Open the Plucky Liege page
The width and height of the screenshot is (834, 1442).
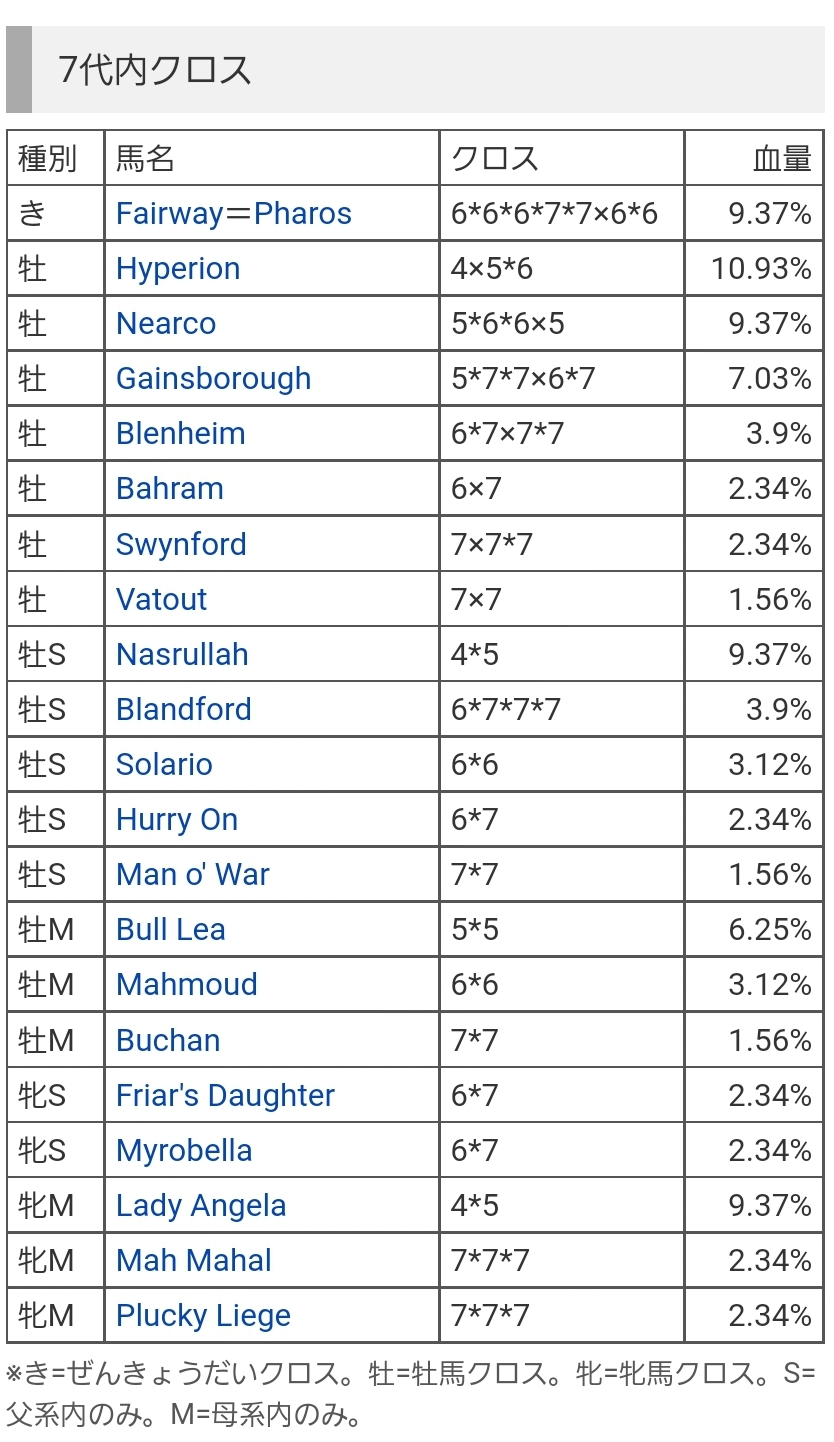pos(204,1316)
